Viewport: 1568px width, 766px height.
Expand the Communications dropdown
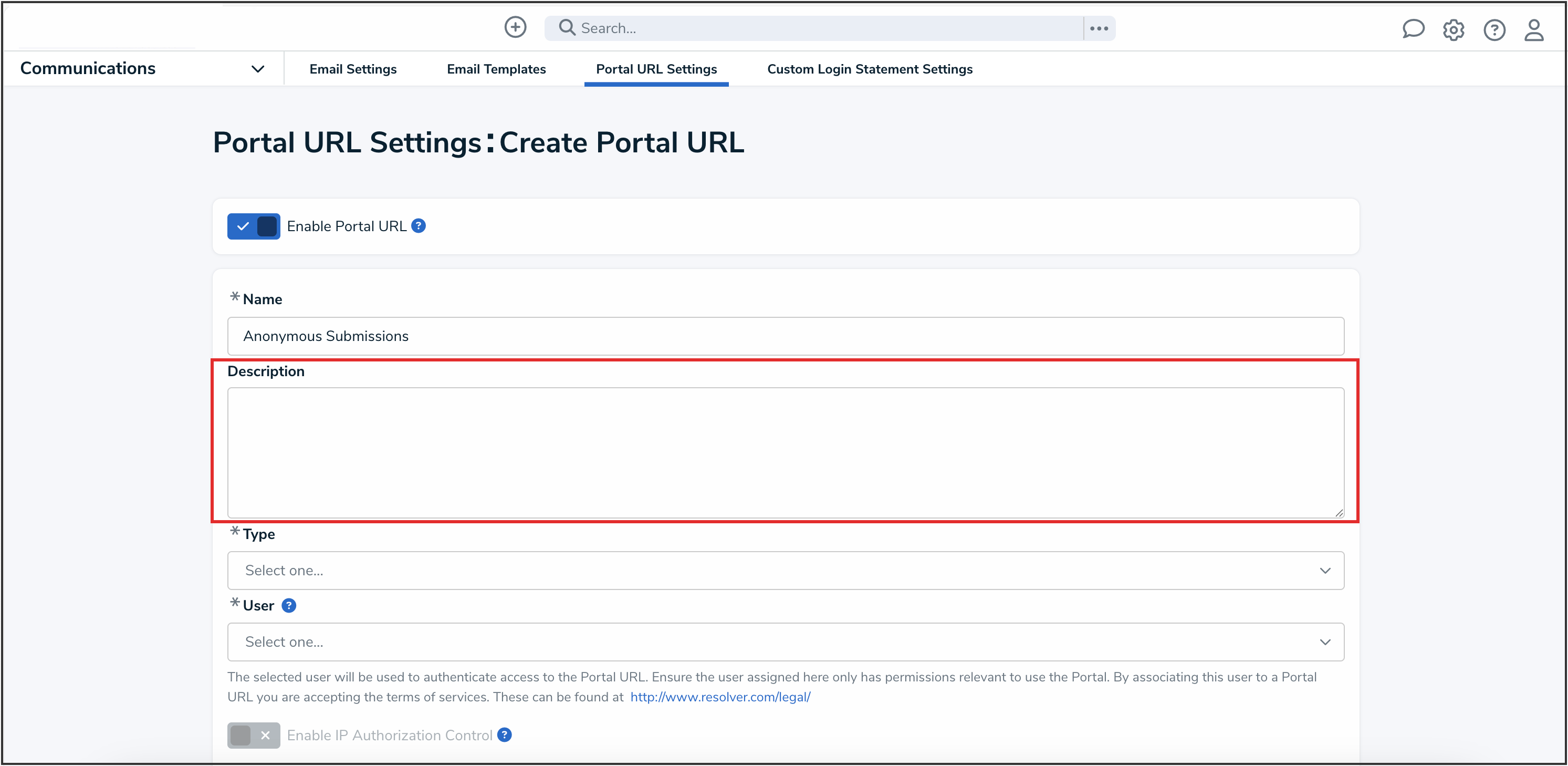[257, 69]
